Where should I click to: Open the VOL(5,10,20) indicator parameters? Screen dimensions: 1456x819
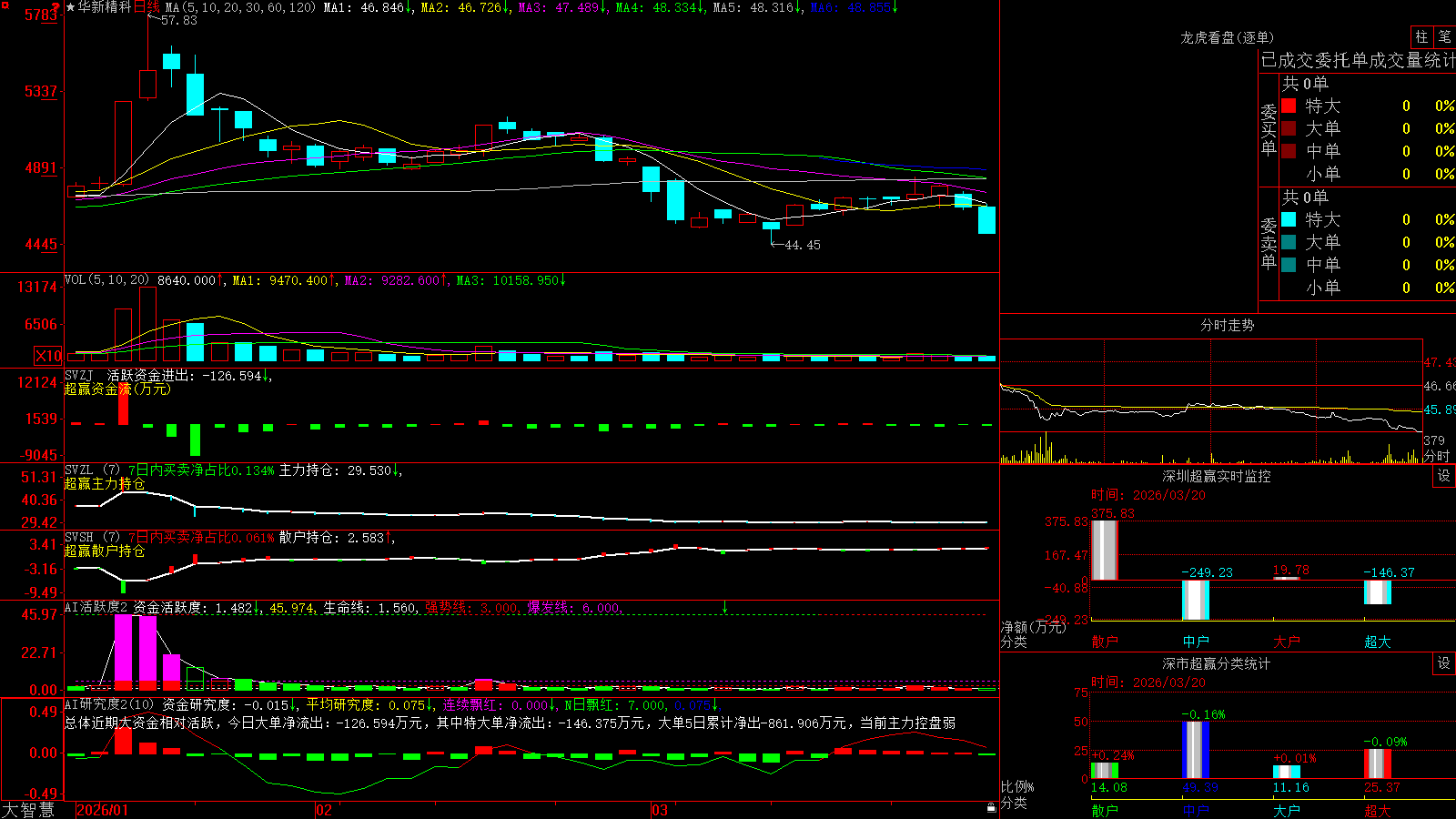click(106, 280)
